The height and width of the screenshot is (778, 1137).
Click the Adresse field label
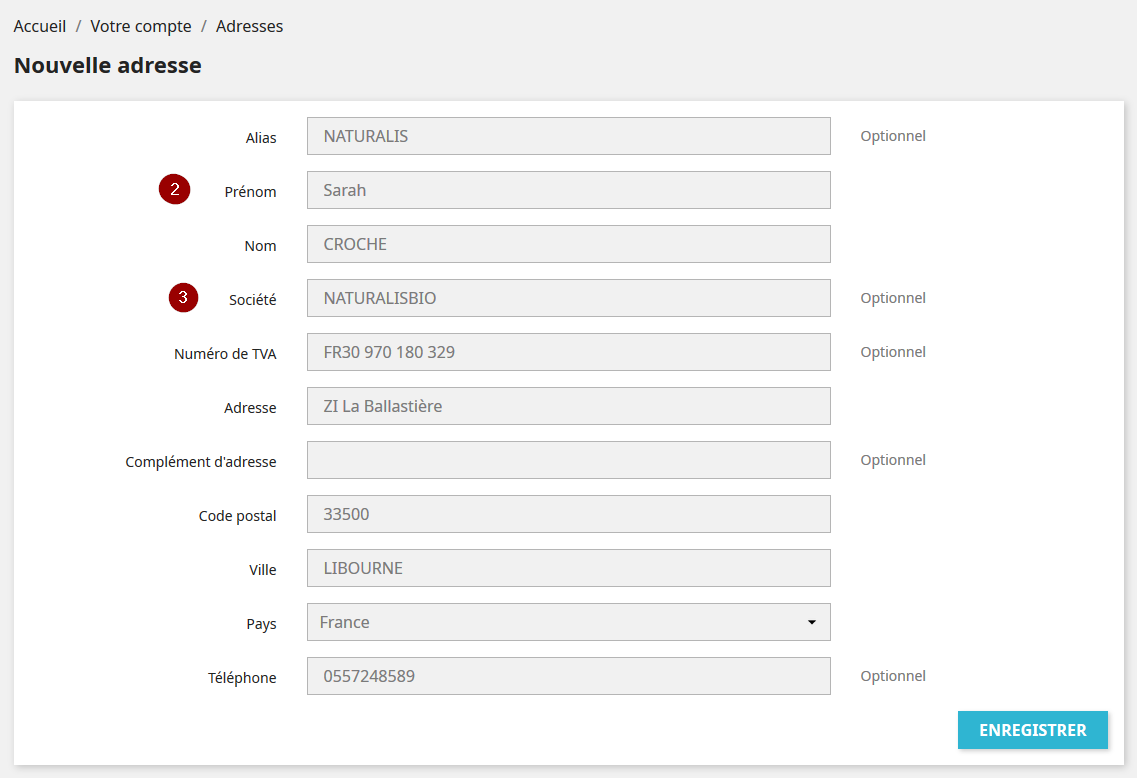point(250,408)
